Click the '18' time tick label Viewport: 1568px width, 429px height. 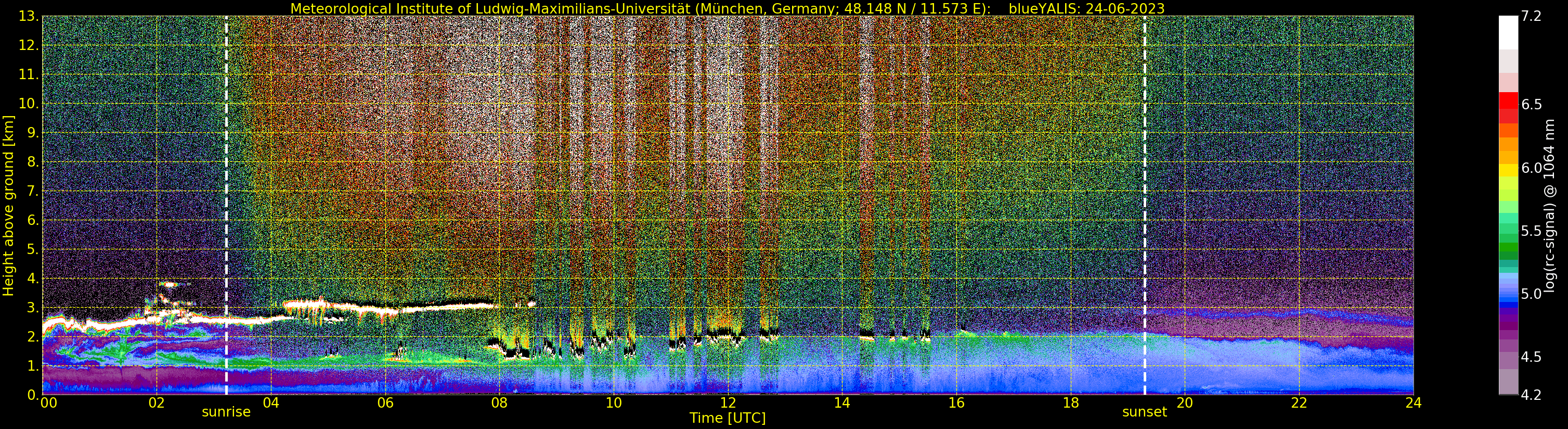click(1071, 403)
